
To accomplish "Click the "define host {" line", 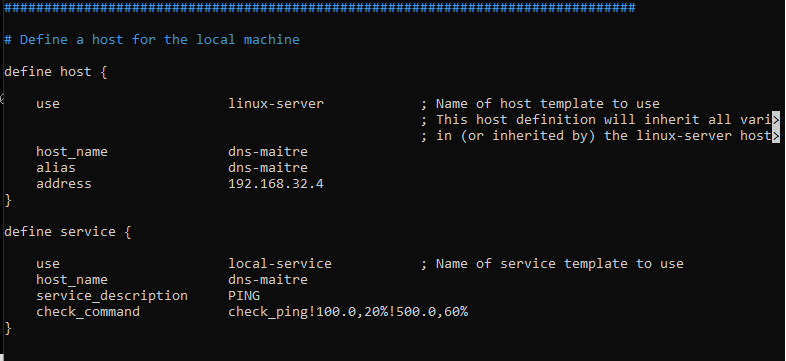I will click(x=56, y=72).
